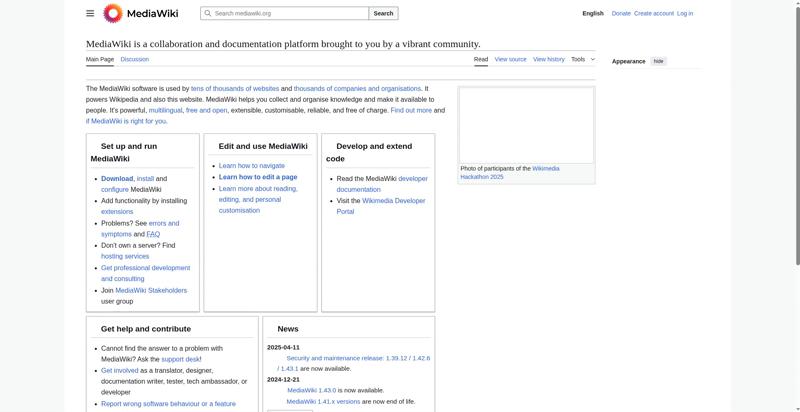This screenshot has height=412, width=800.
Task: Hide the Appearance panel
Action: [659, 61]
